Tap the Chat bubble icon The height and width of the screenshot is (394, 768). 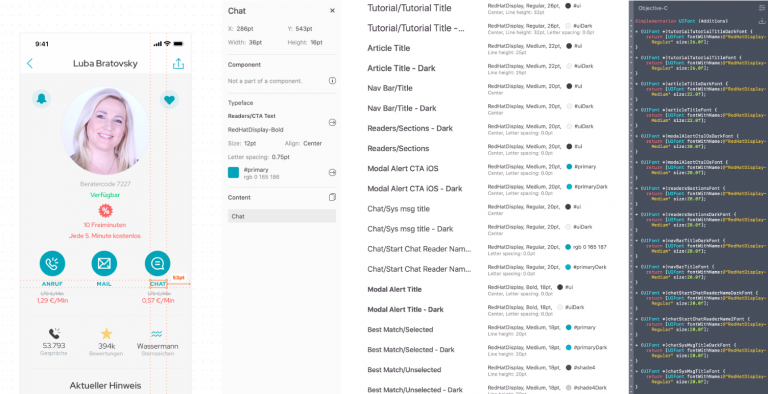157,264
